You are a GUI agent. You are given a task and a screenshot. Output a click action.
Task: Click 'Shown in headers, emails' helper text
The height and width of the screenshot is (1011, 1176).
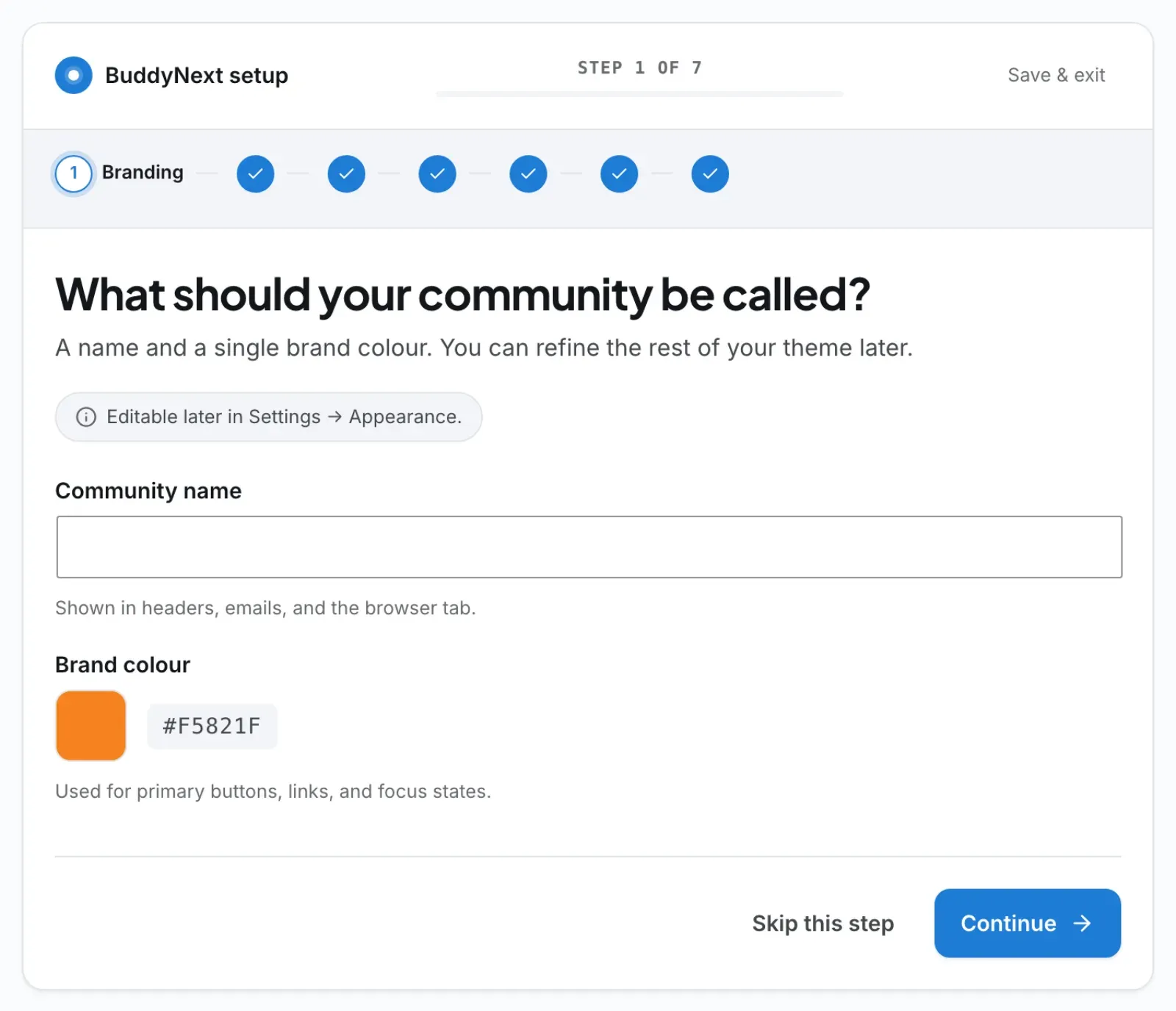266,608
